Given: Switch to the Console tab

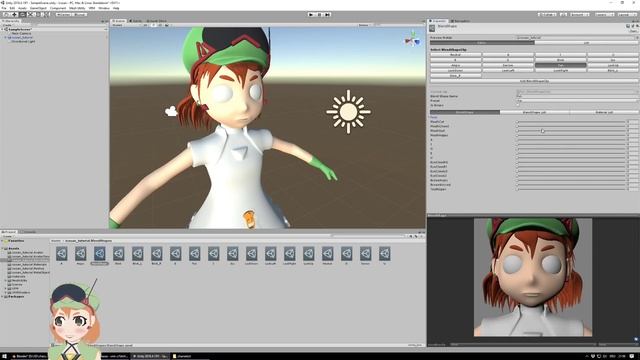Looking at the screenshot, I should (29, 232).
